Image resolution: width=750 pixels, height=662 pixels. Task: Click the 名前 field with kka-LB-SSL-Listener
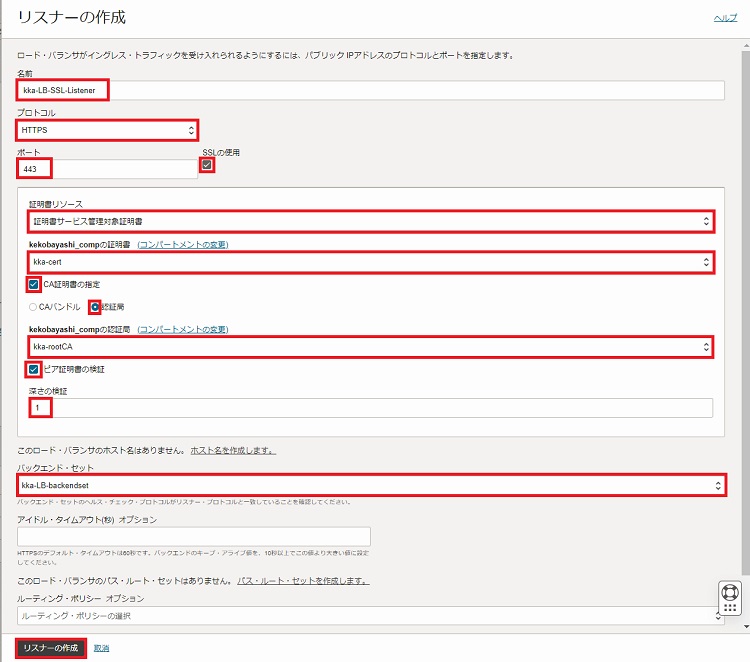370,90
